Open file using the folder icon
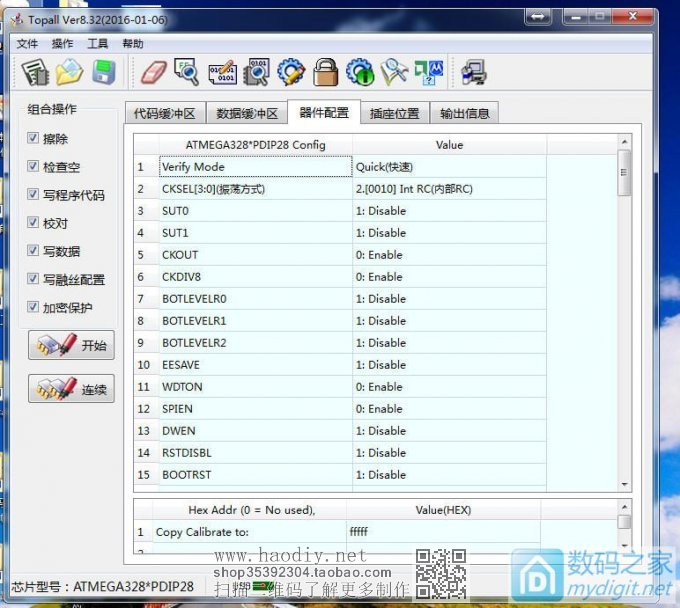Viewport: 680px width, 608px height. [x=70, y=72]
